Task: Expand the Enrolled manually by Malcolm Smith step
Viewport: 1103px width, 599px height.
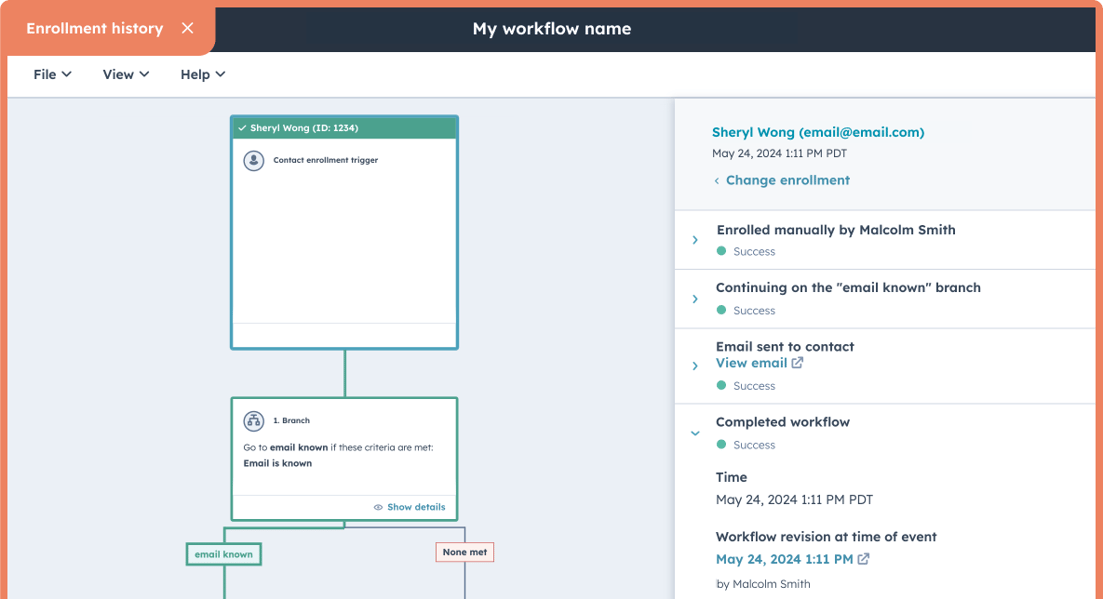Action: click(x=695, y=239)
